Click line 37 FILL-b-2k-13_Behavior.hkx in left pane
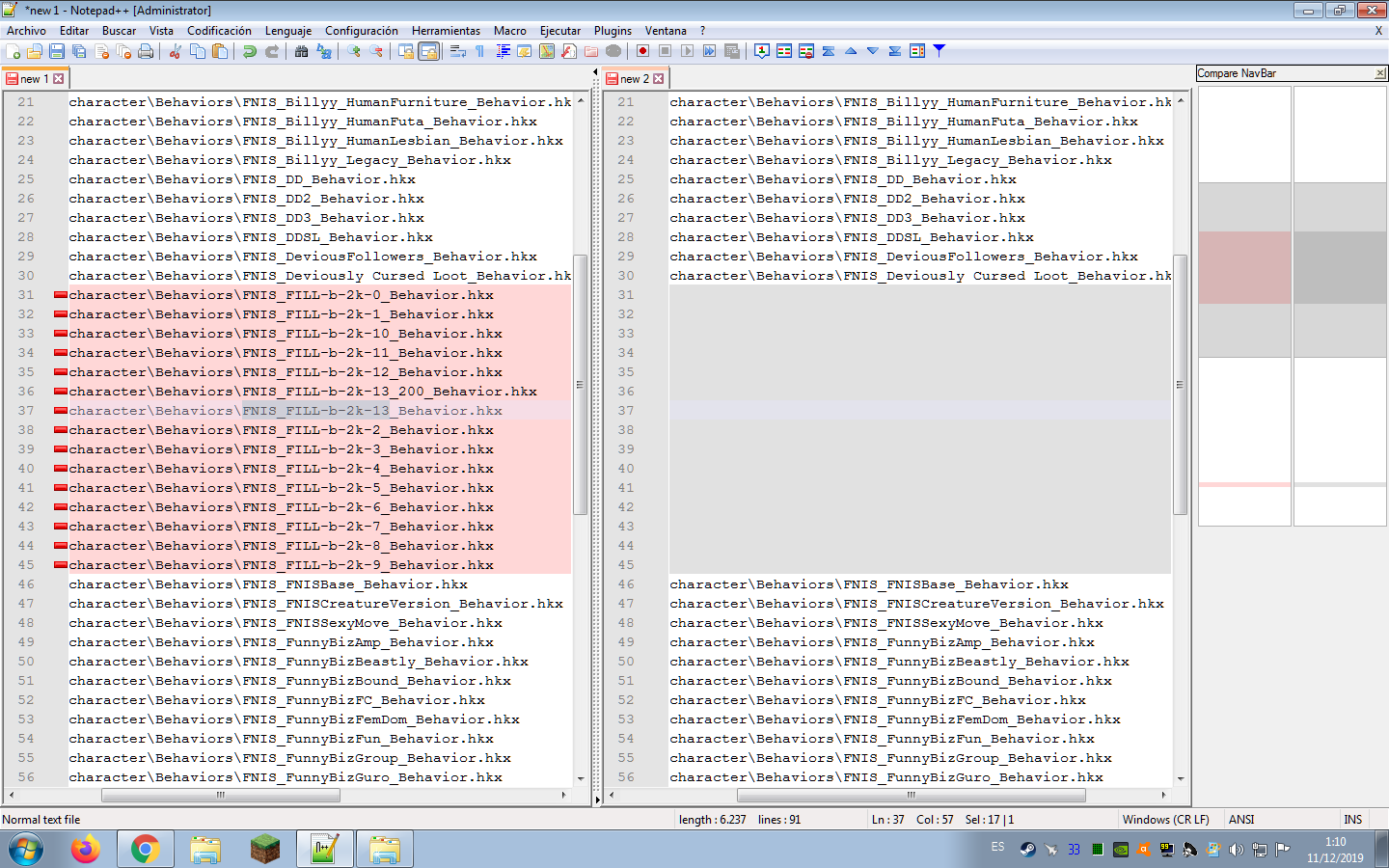The image size is (1389, 868). pos(320,411)
